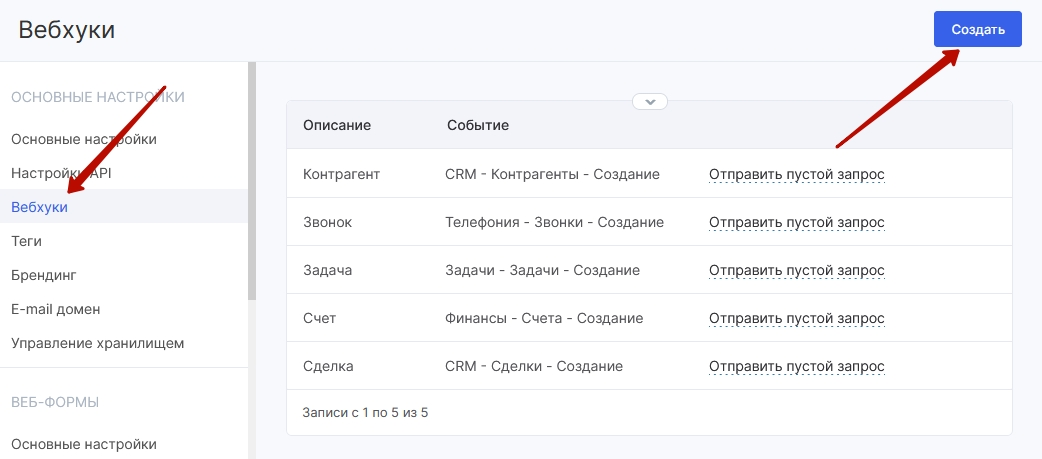Open Основные настройки in the sidebar

[84, 139]
